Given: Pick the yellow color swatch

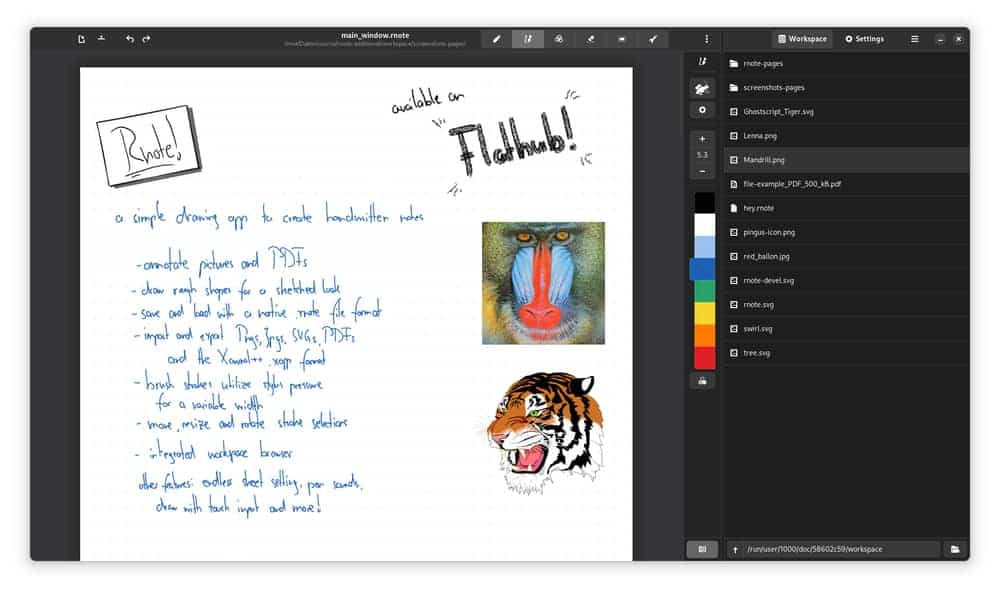Looking at the screenshot, I should point(705,313).
